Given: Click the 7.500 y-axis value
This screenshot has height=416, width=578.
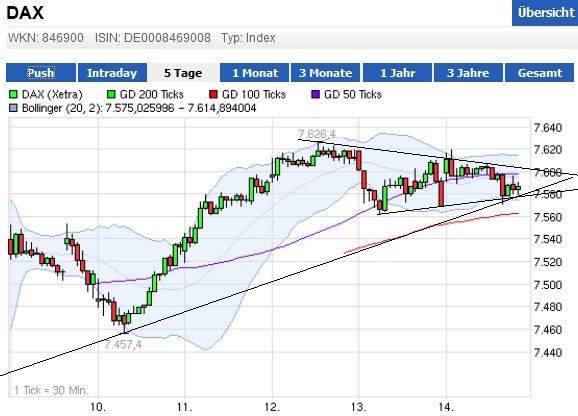Looking at the screenshot, I should [x=548, y=285].
